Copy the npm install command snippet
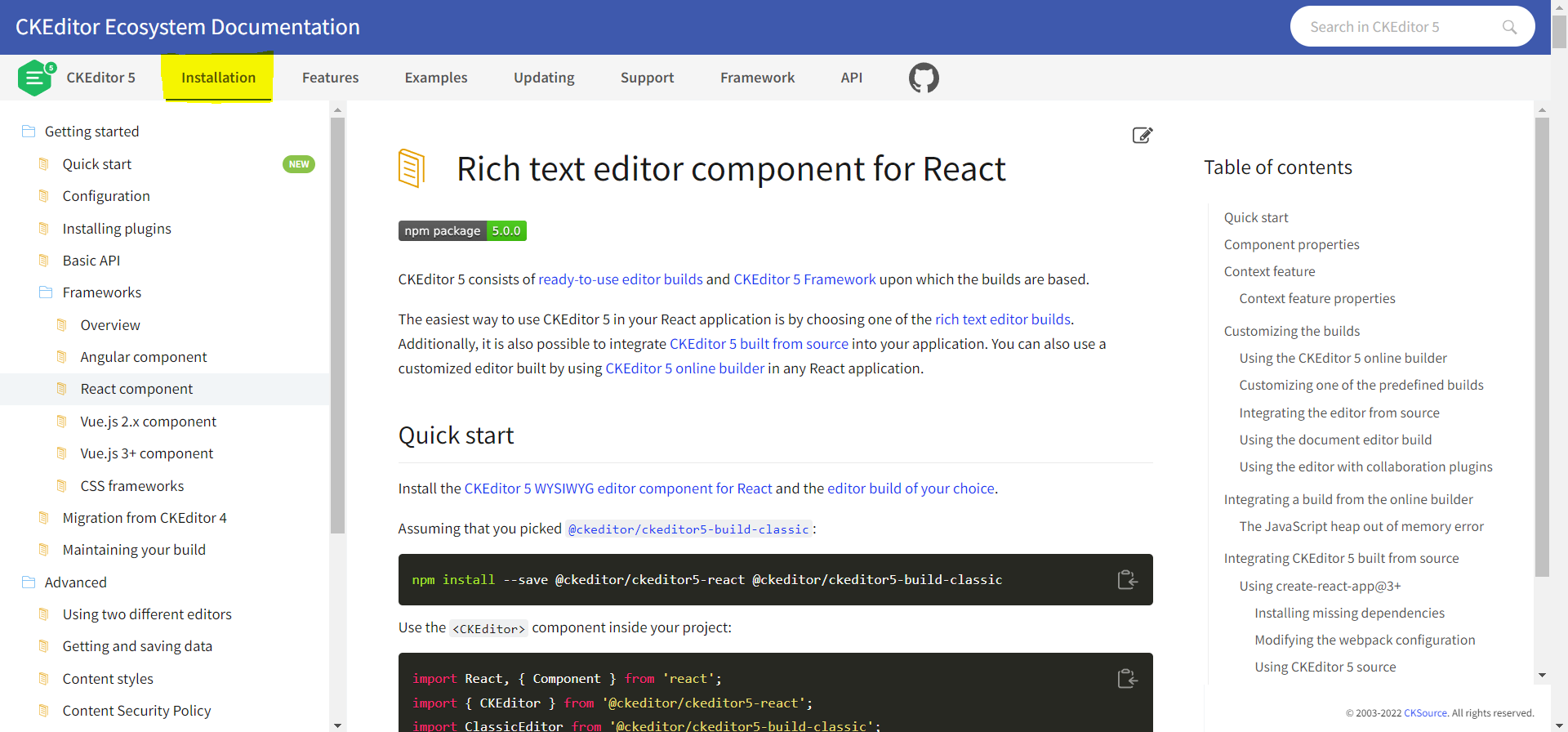The width and height of the screenshot is (1568, 732). (1127, 579)
